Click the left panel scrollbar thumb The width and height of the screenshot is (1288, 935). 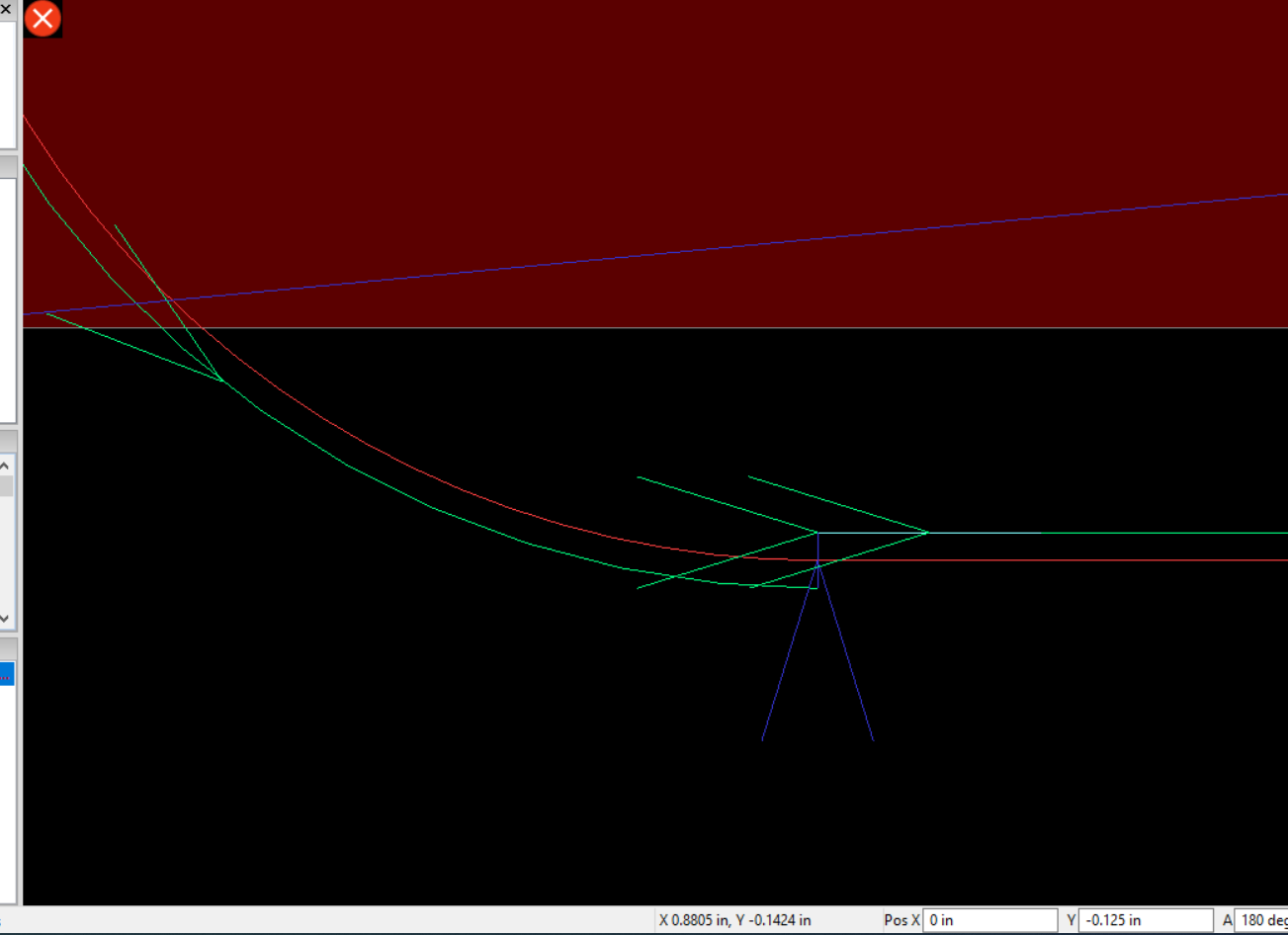click(x=5, y=486)
